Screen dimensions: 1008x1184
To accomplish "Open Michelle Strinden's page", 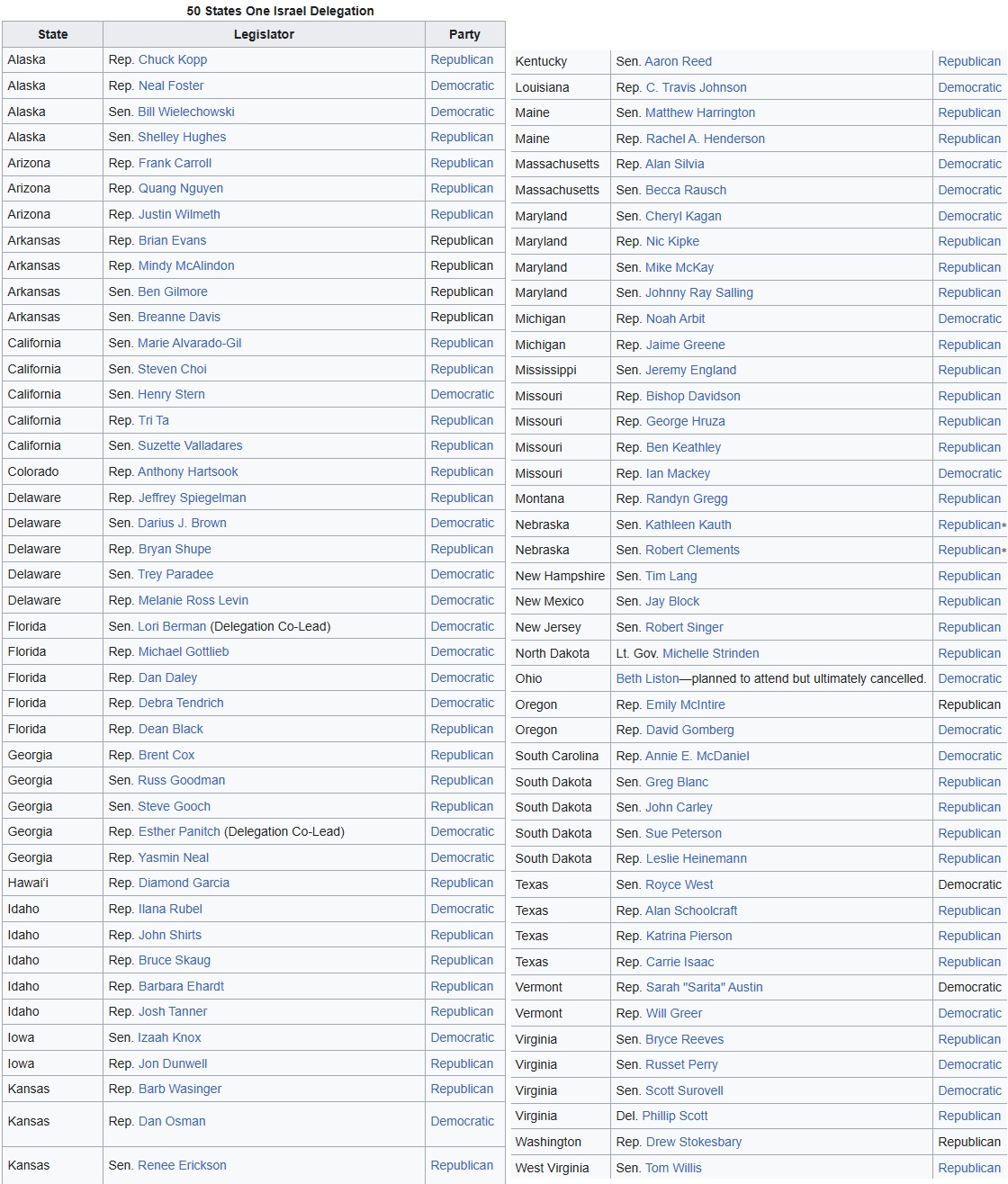I will 711,653.
